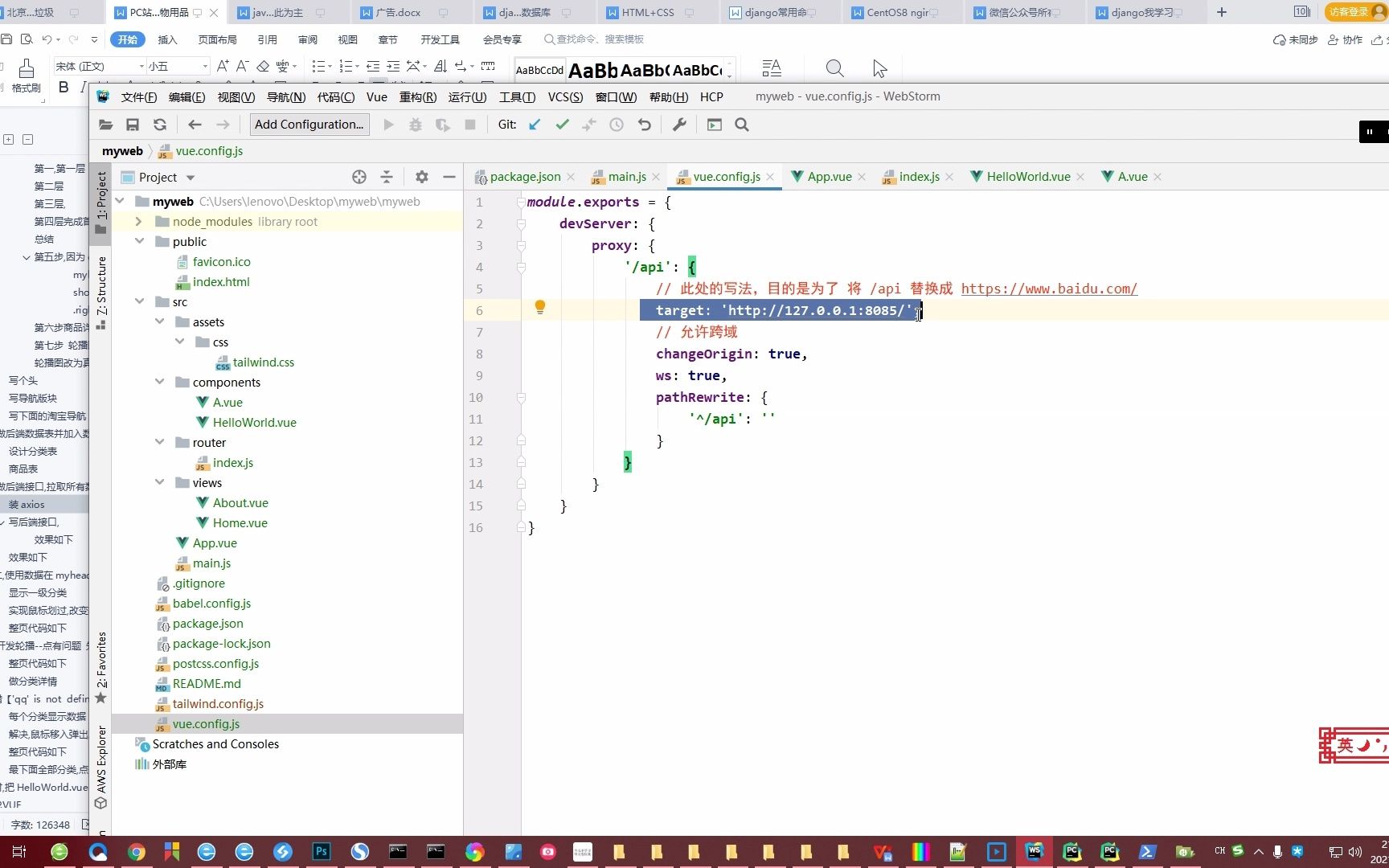This screenshot has width=1389, height=868.
Task: Collapse the components folder
Action: pos(159,382)
